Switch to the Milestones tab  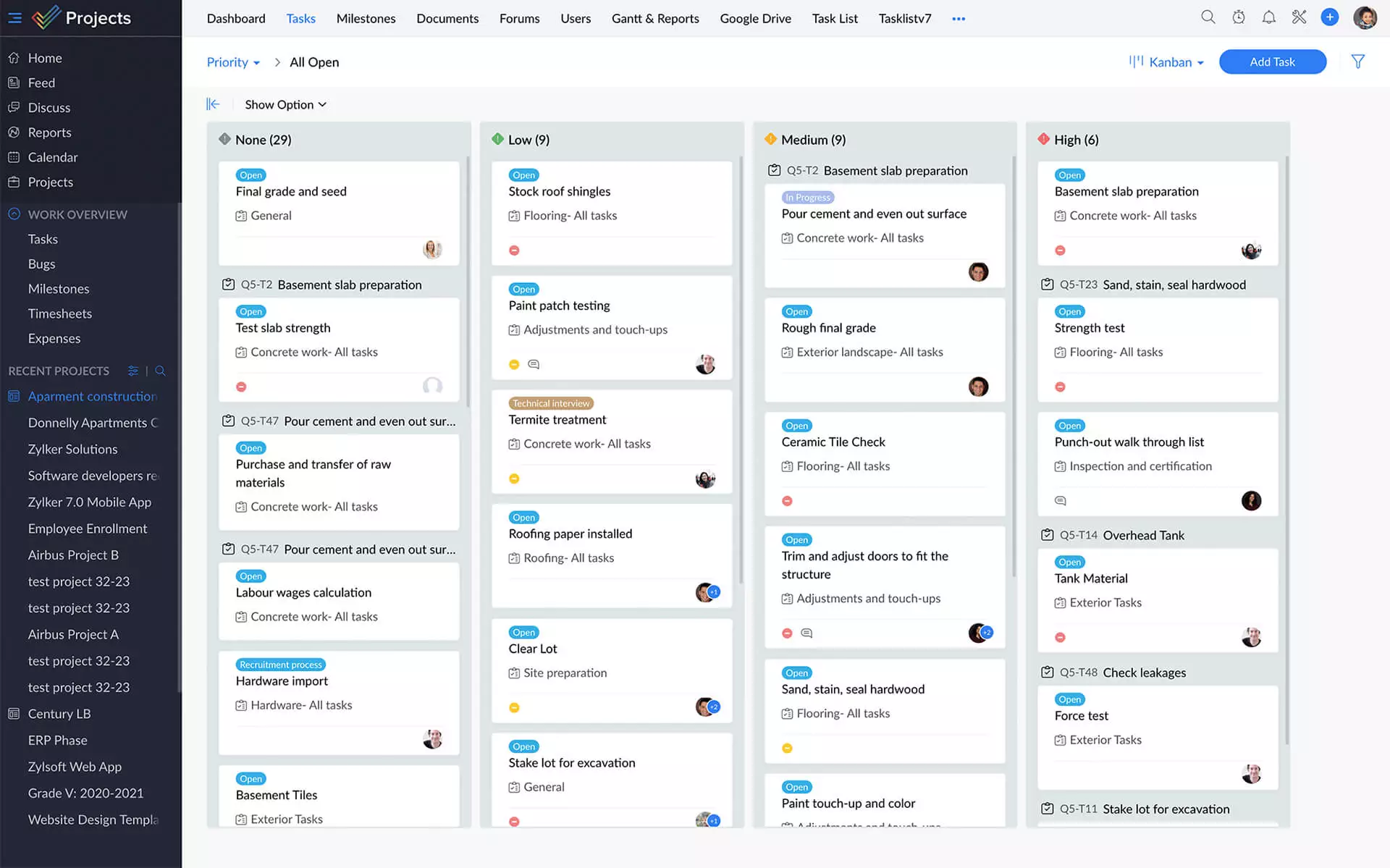366,19
